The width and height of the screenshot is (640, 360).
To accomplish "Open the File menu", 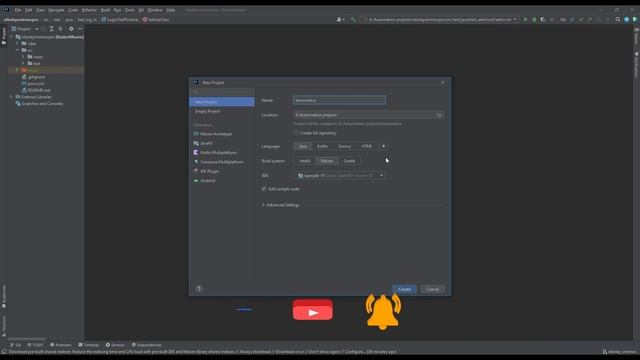I will coord(18,10).
